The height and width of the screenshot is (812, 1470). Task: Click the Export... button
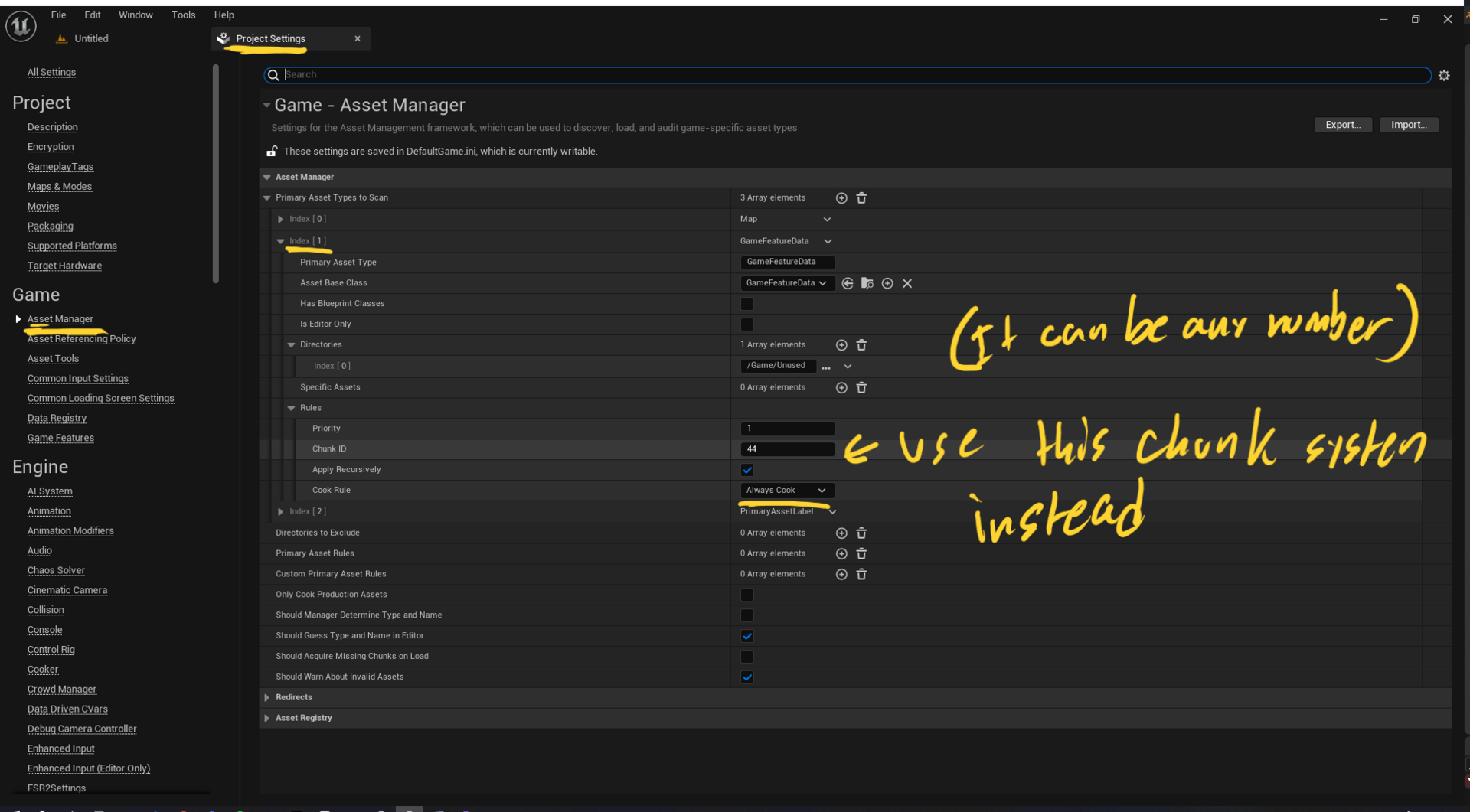pyautogui.click(x=1343, y=125)
